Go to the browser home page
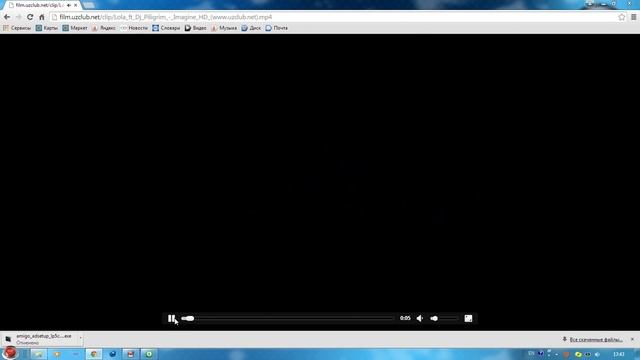640x360 pixels. (x=42, y=17)
